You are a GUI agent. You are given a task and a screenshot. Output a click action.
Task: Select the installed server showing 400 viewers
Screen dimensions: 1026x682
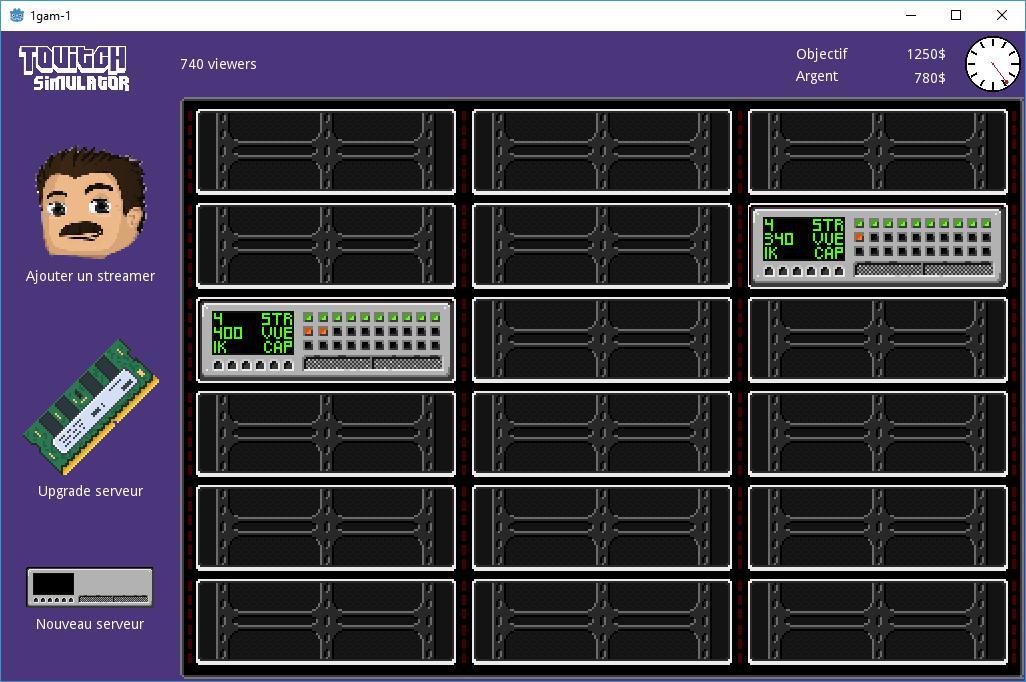click(x=326, y=340)
